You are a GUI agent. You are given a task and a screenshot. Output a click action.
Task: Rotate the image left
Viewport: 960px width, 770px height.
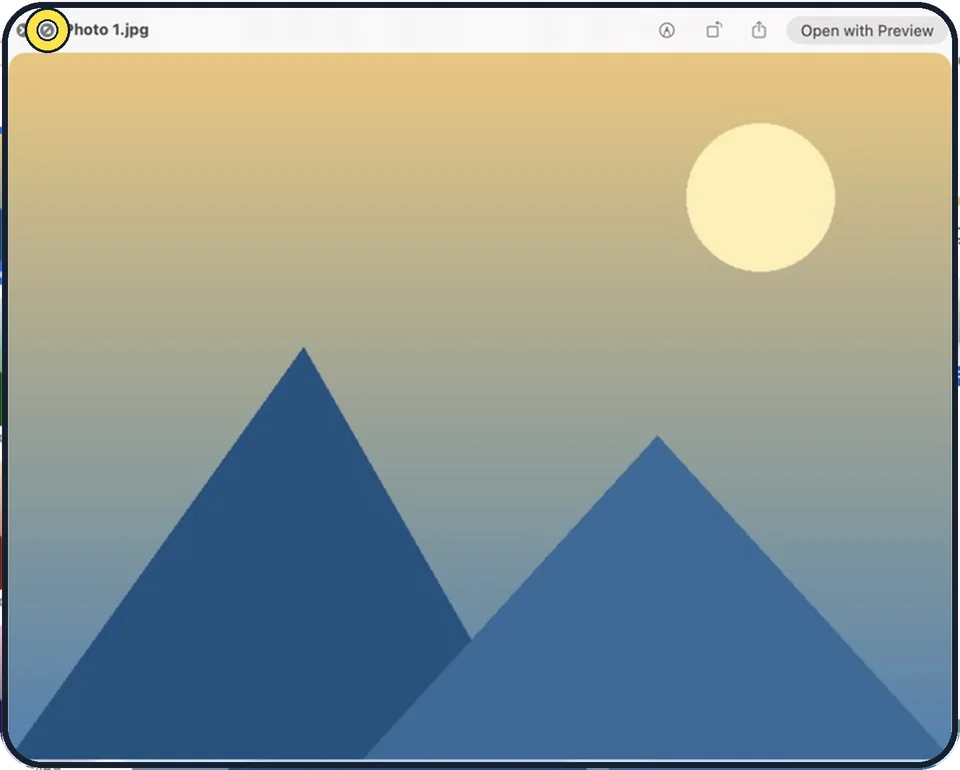click(x=714, y=30)
